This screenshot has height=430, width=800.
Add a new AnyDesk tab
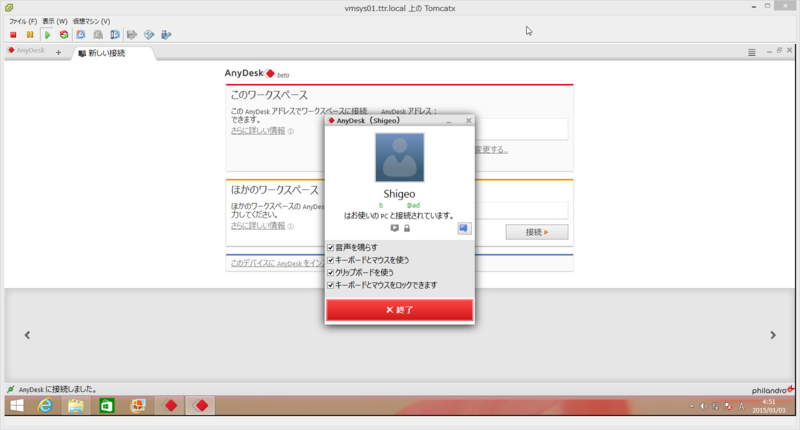tap(58, 53)
